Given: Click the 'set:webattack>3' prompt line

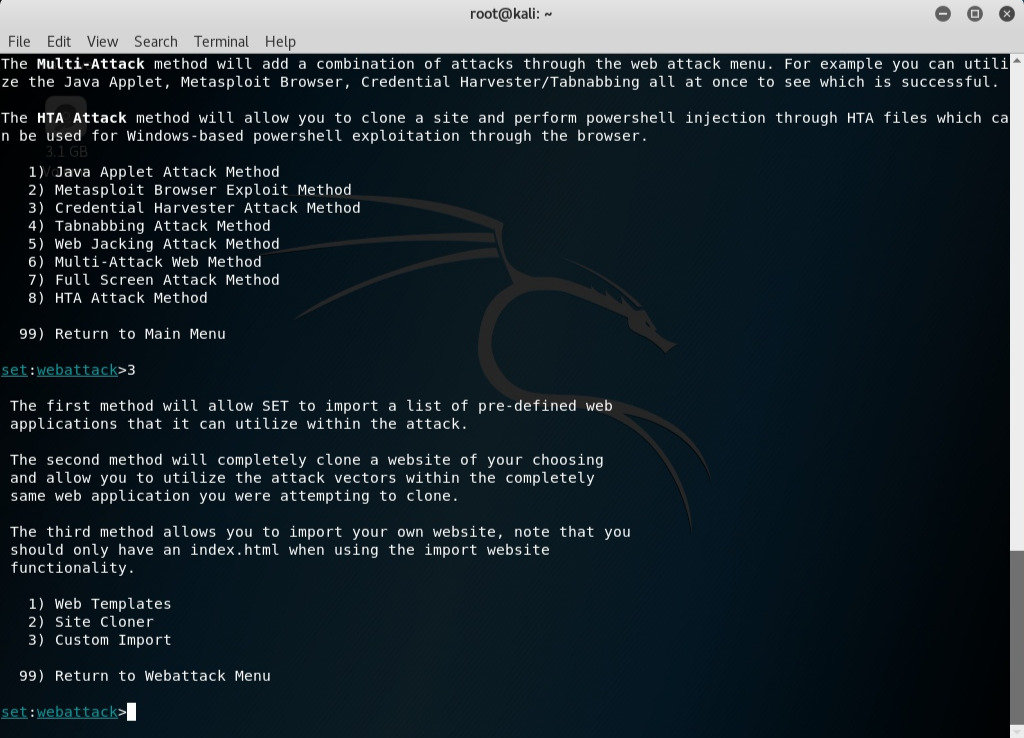Looking at the screenshot, I should point(68,370).
